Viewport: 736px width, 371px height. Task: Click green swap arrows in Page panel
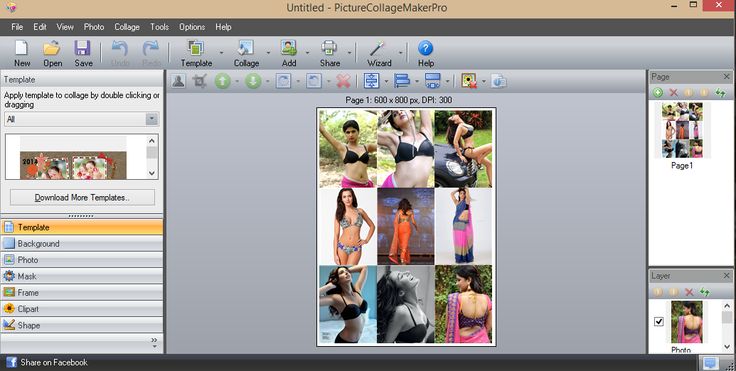pyautogui.click(x=720, y=93)
